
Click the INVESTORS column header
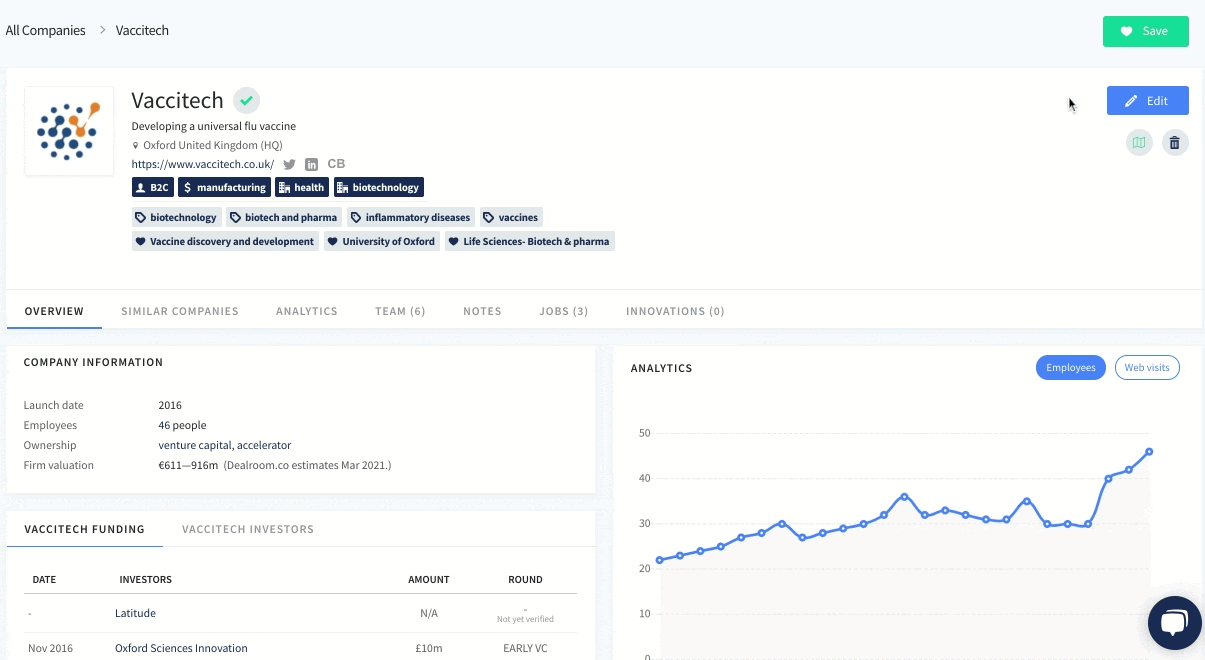coord(145,579)
